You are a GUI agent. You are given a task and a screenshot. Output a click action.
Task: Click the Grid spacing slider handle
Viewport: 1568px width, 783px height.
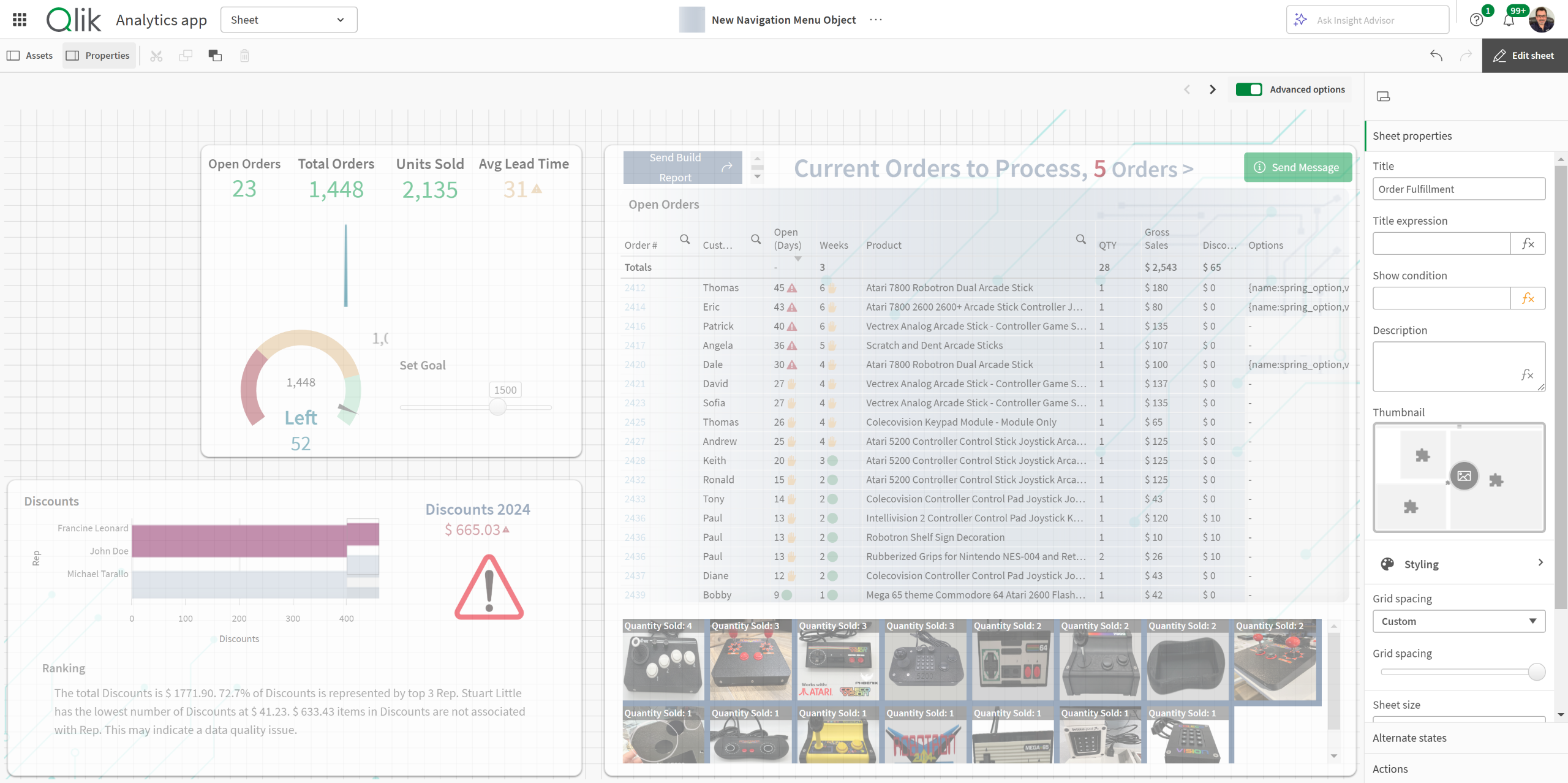(x=1536, y=671)
